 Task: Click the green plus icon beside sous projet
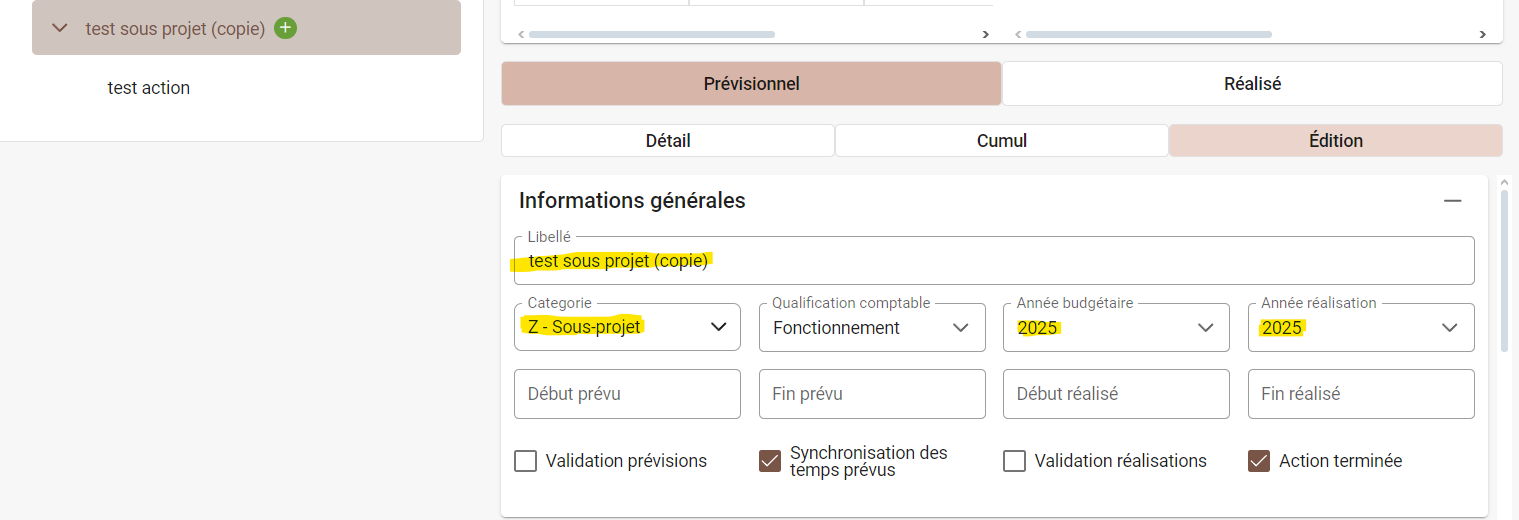[286, 28]
